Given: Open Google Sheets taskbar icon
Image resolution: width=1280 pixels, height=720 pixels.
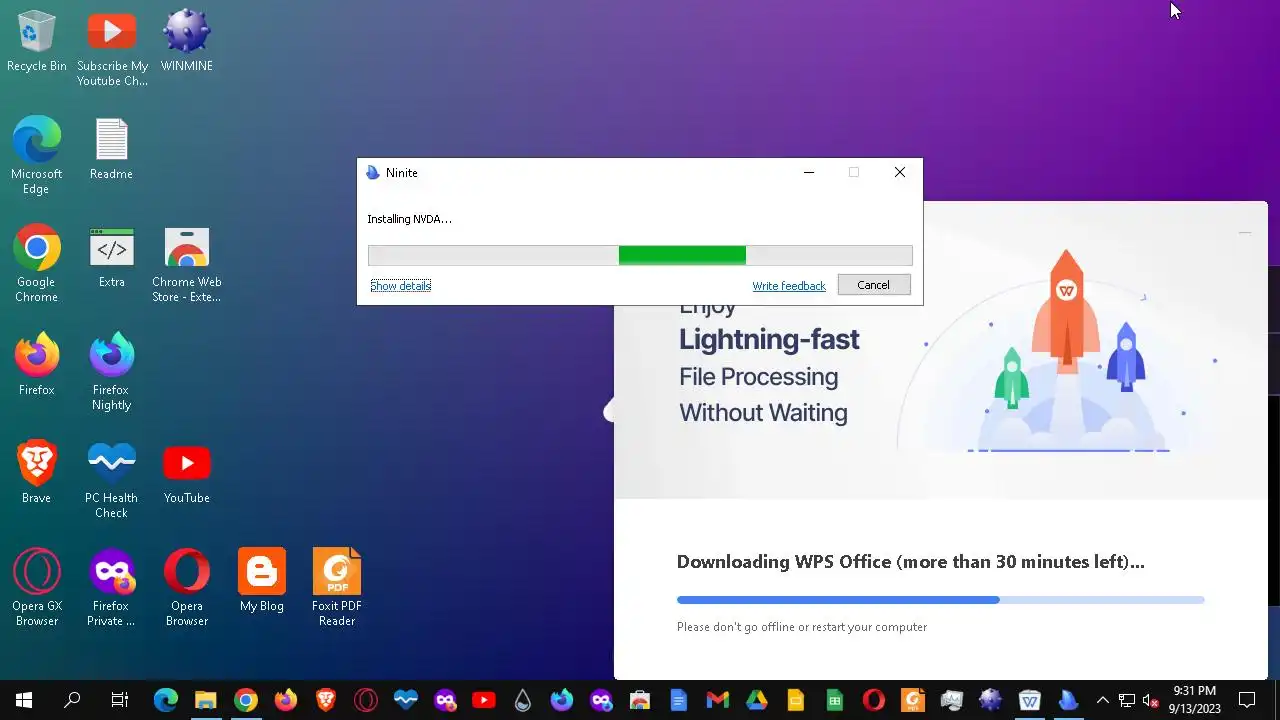Looking at the screenshot, I should click(834, 700).
